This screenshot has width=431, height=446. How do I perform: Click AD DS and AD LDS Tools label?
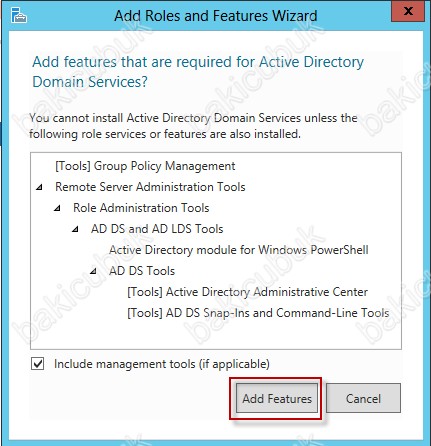[157, 229]
